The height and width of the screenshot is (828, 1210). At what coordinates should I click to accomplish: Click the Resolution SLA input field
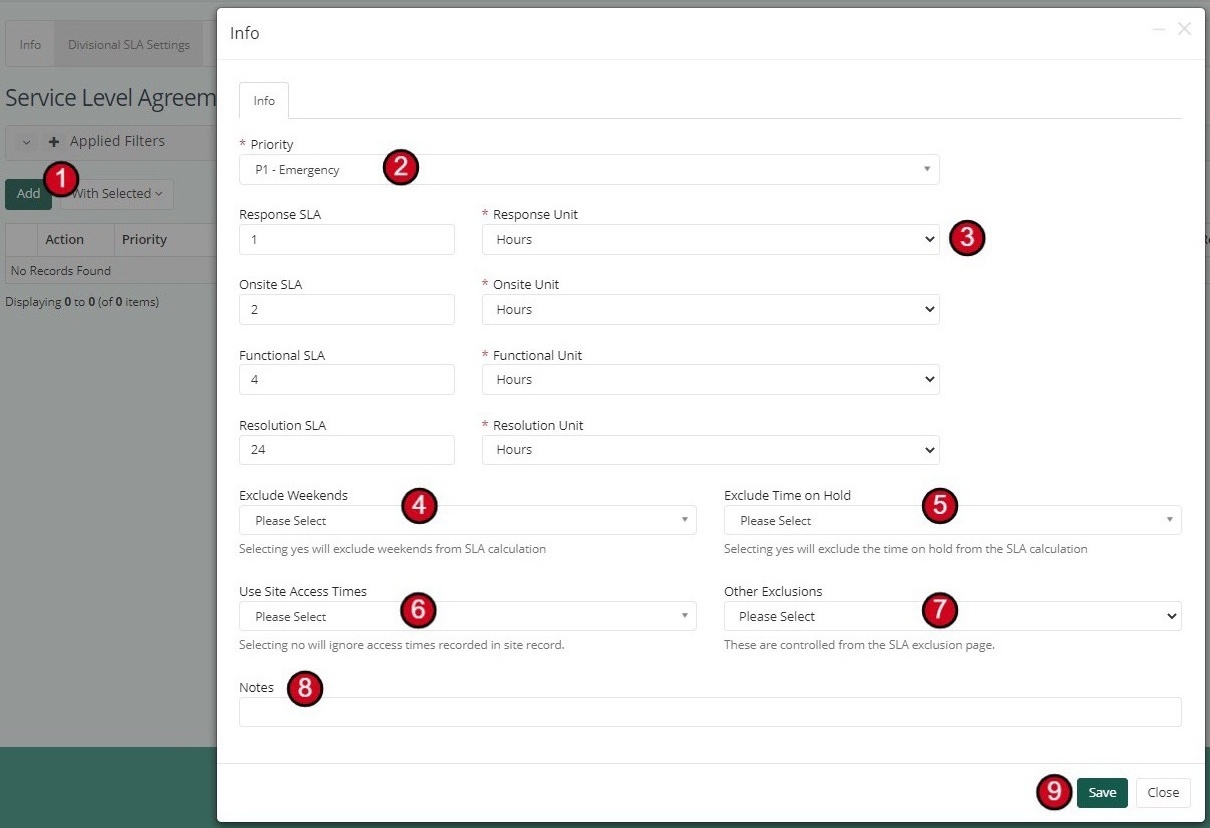(347, 450)
